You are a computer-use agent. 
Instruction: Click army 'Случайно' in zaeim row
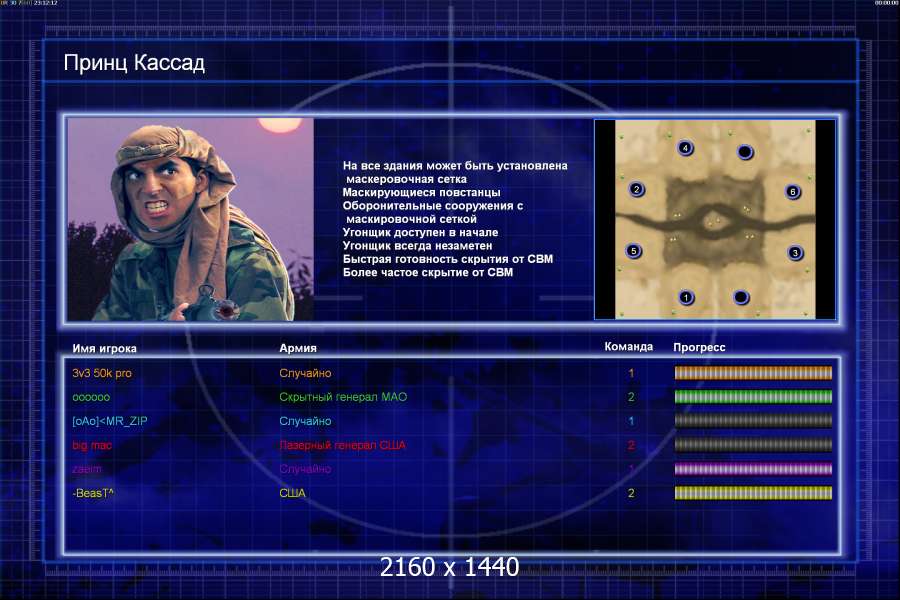(x=305, y=469)
